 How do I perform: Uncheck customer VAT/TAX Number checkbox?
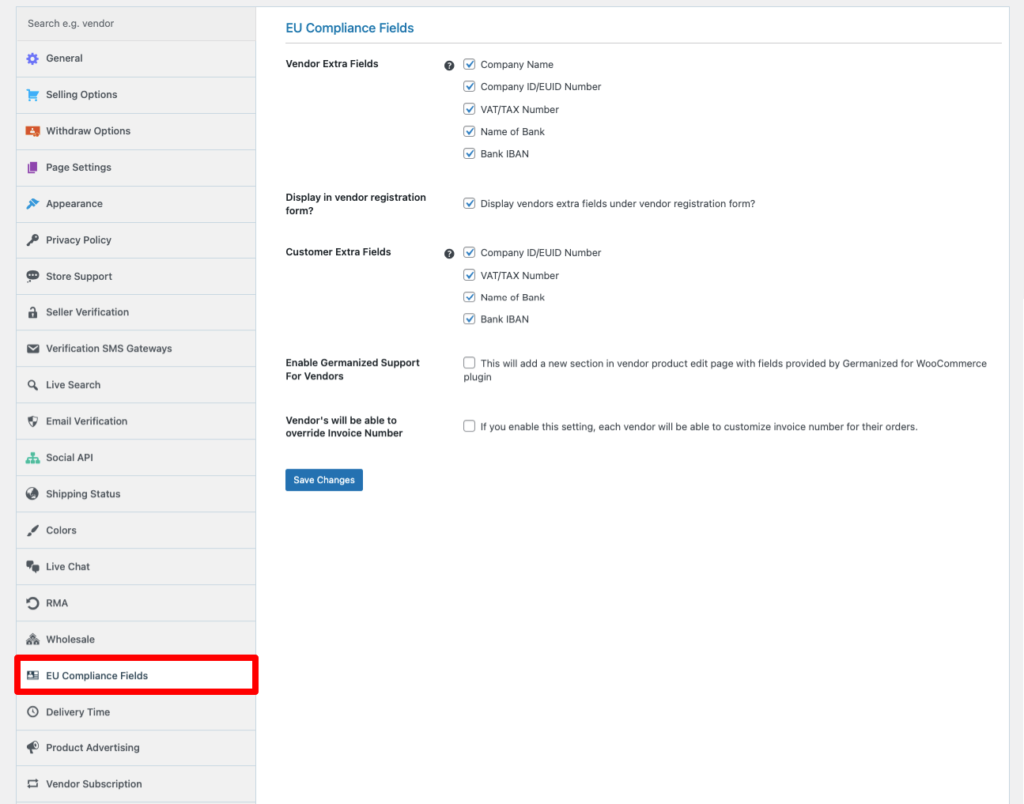(469, 275)
